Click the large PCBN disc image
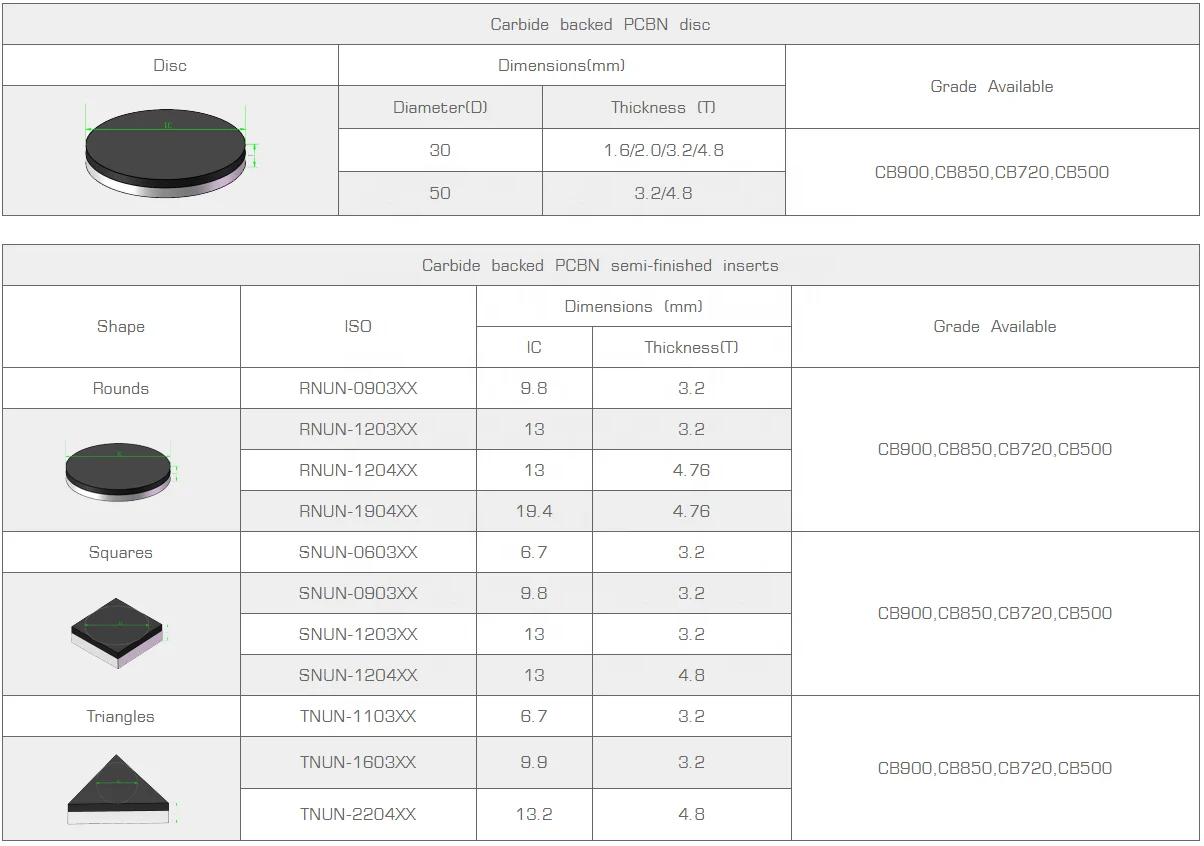 pyautogui.click(x=170, y=150)
